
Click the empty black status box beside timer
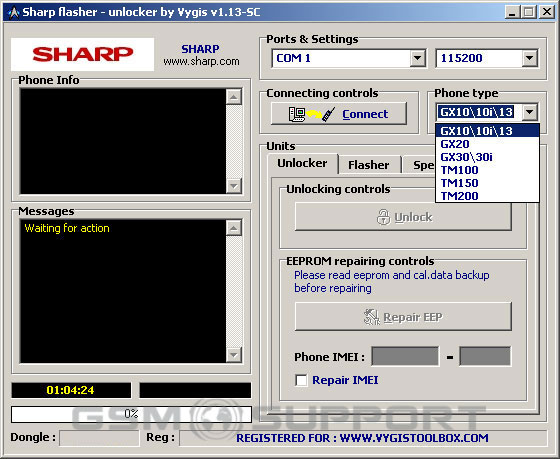coord(195,390)
